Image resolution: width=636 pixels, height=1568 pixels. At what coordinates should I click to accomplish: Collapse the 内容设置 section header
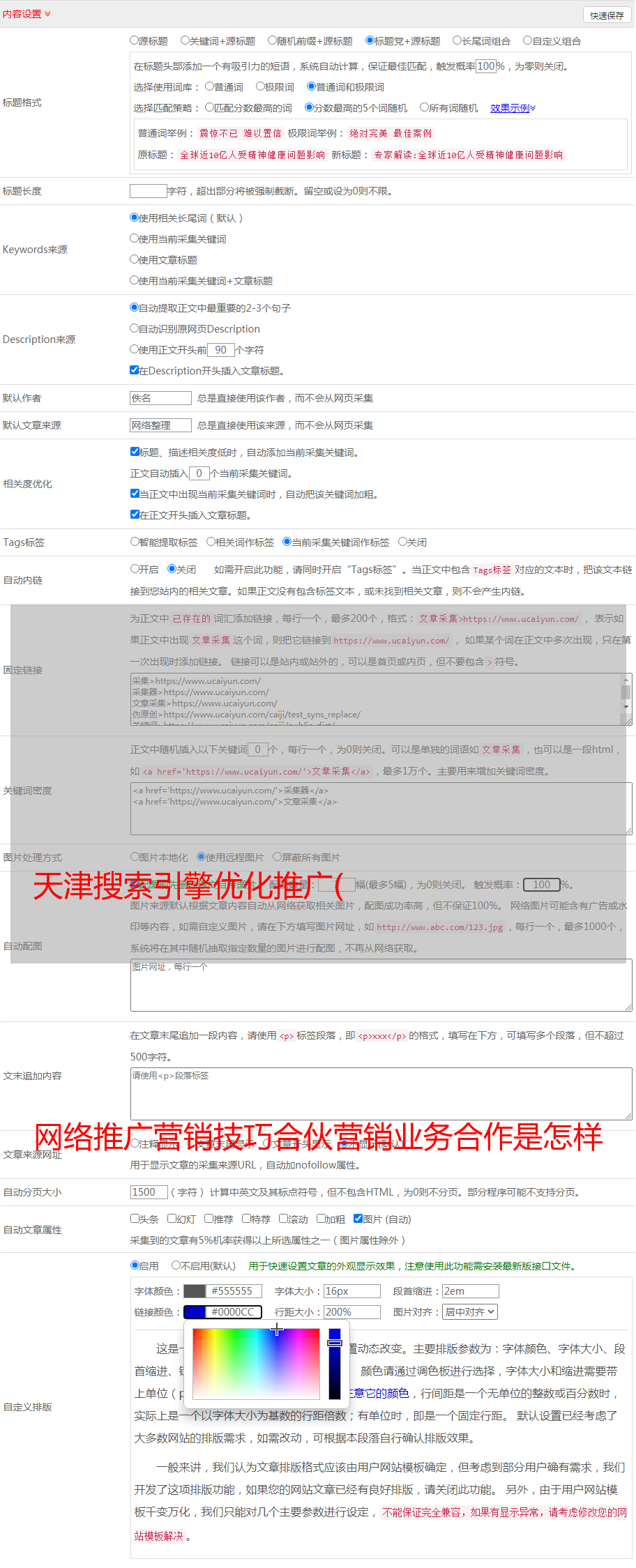(26, 14)
